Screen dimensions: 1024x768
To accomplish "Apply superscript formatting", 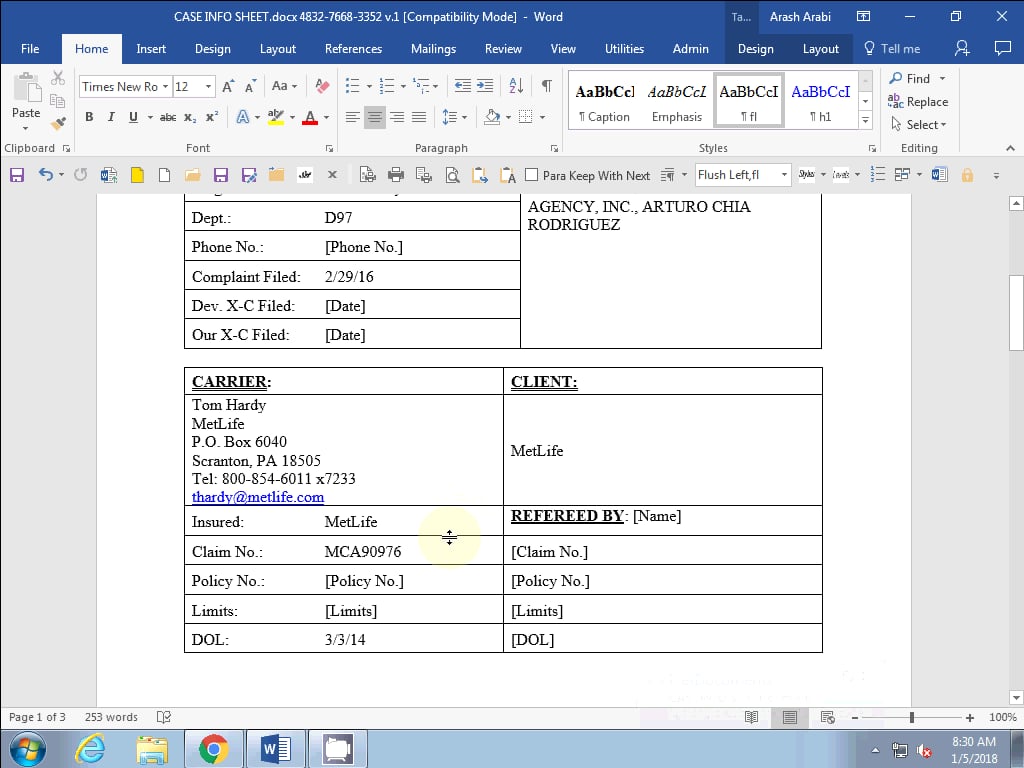I will click(x=212, y=118).
